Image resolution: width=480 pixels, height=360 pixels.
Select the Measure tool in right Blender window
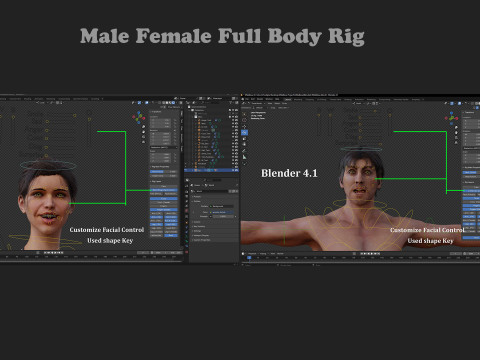click(x=244, y=157)
